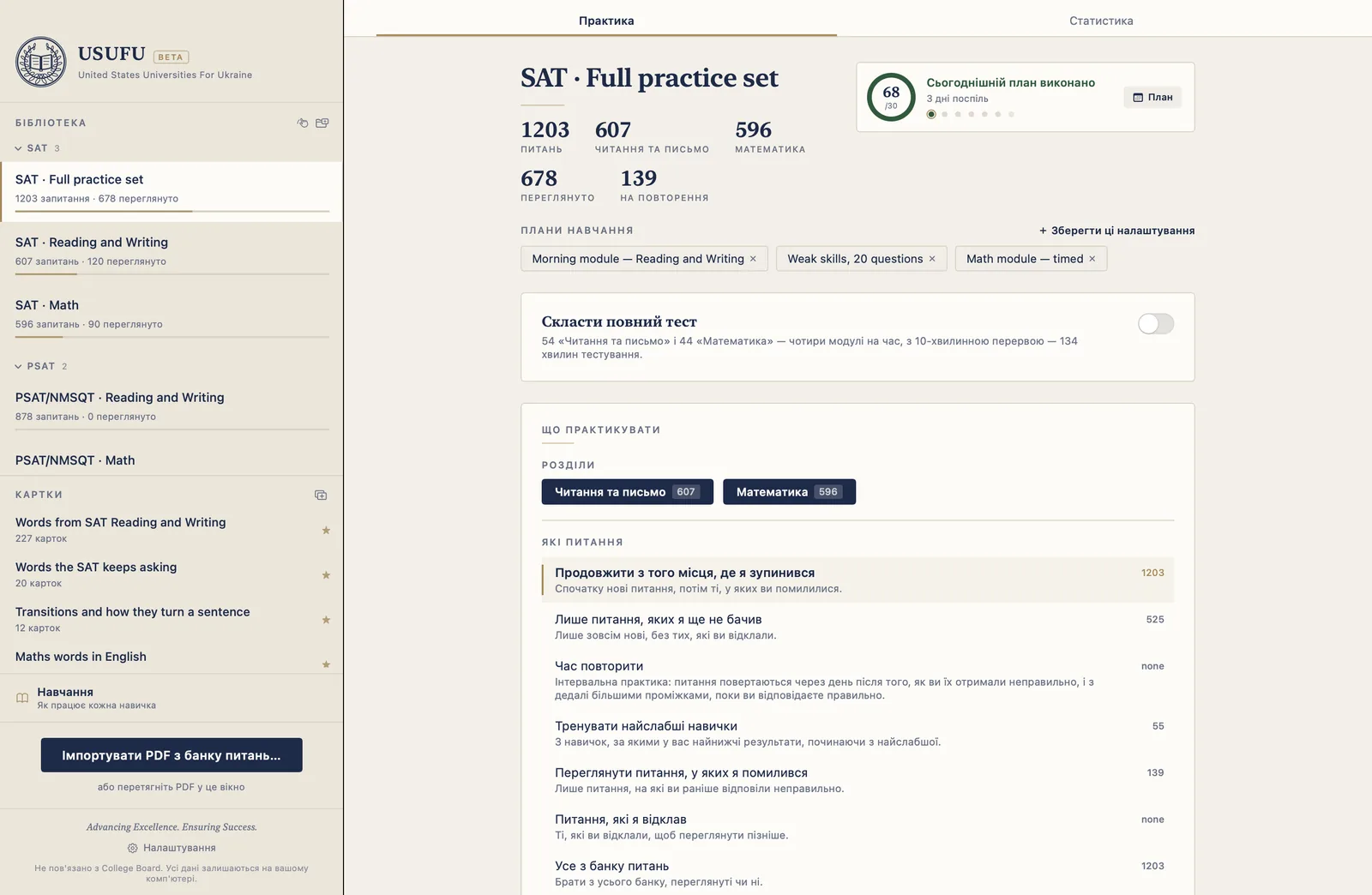The image size is (1372, 895).
Task: Select Переглянути питання, у яких я помилився
Action: [857, 780]
